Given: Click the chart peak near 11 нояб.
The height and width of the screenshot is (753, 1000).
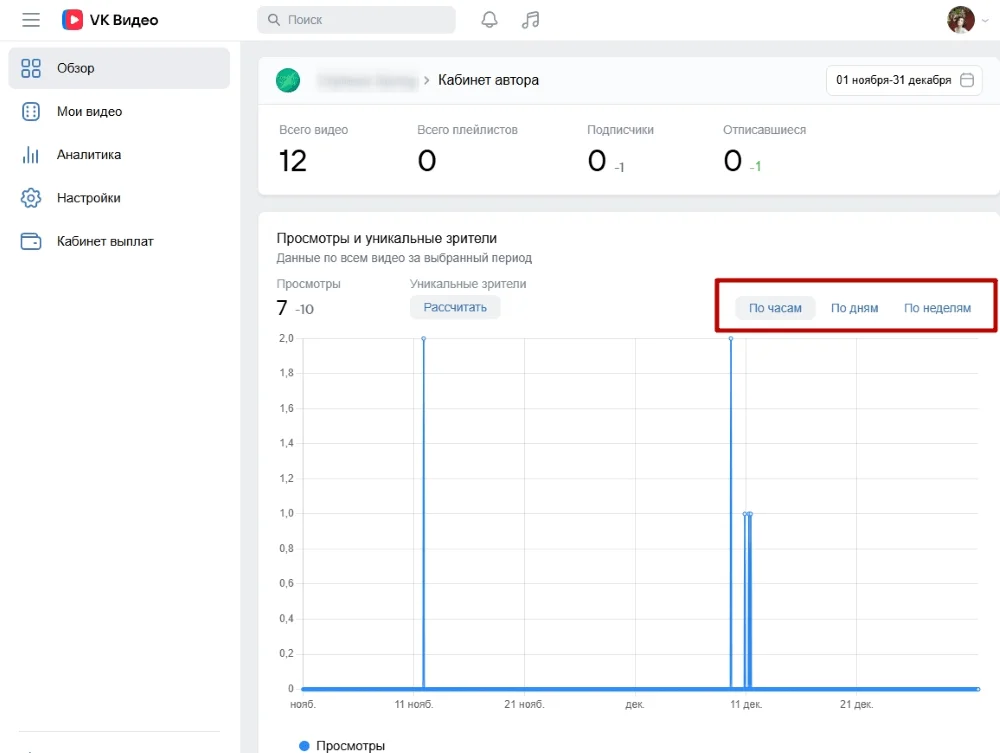Looking at the screenshot, I should 423,339.
